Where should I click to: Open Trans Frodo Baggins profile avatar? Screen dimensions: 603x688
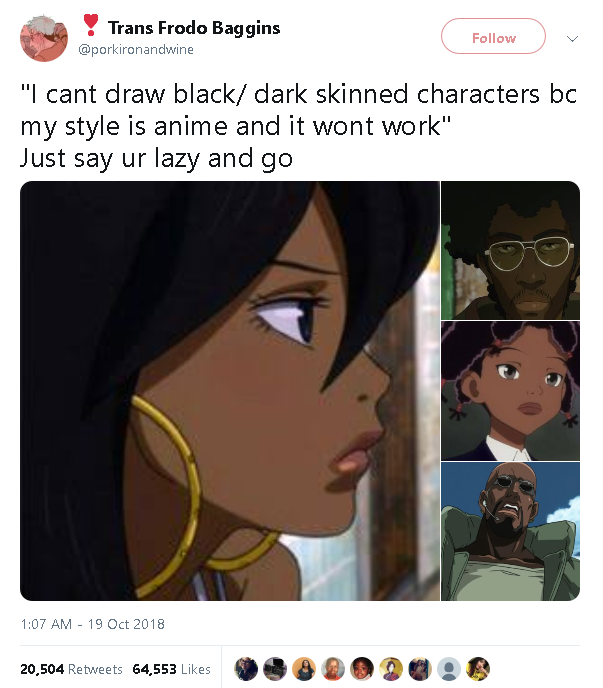tap(44, 38)
